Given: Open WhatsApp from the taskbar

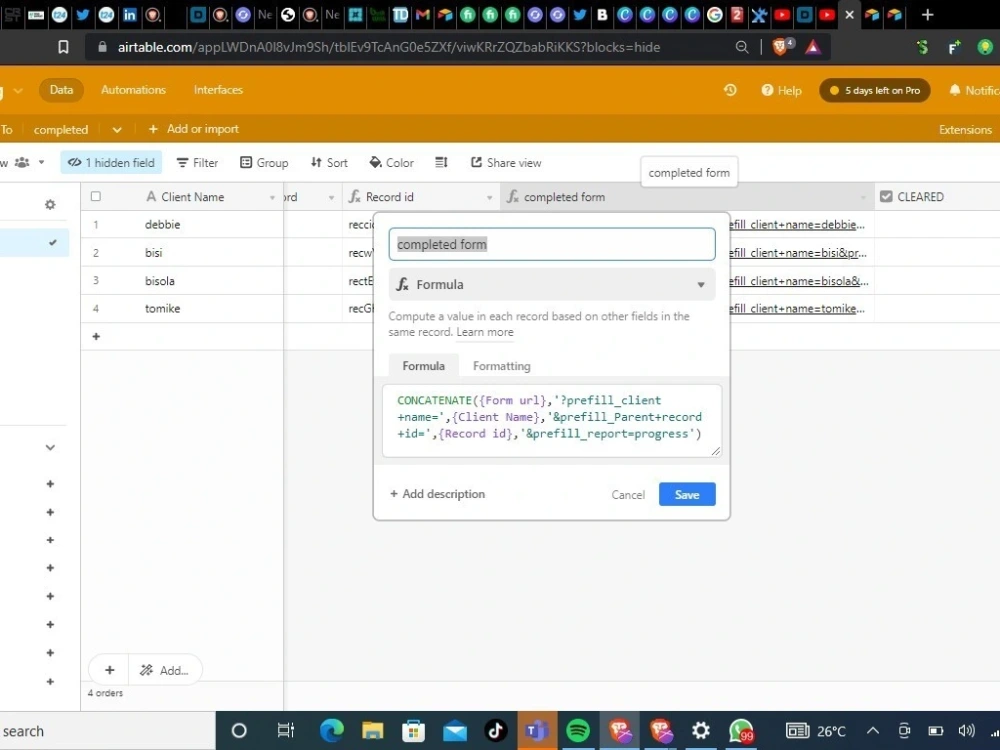Looking at the screenshot, I should tap(740, 731).
